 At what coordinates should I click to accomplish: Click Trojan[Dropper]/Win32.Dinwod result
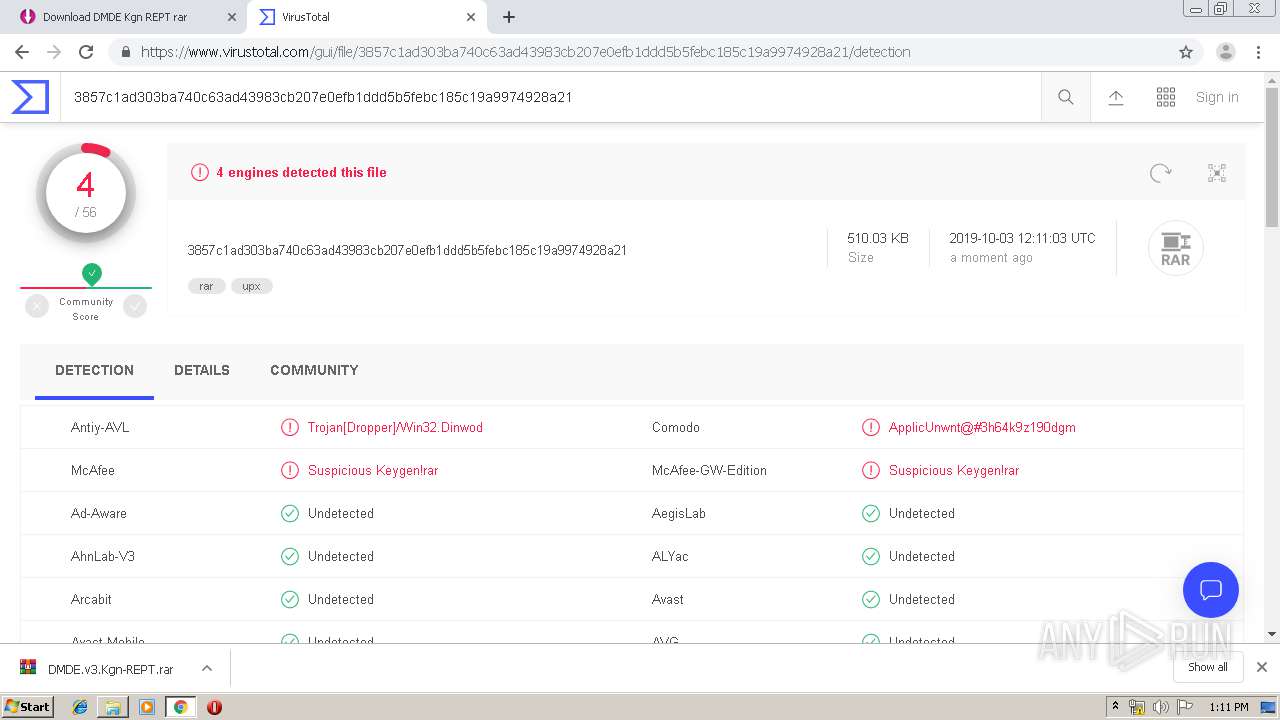coord(395,427)
